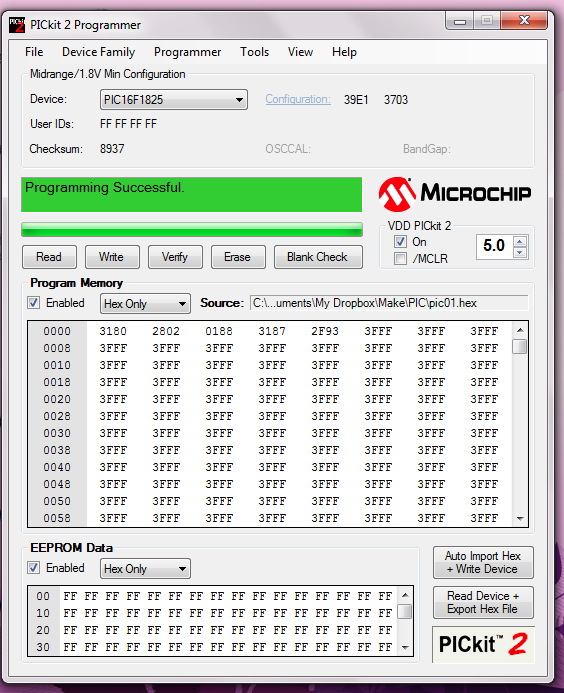Click the Erase button
This screenshot has width=564, height=693.
tap(238, 257)
